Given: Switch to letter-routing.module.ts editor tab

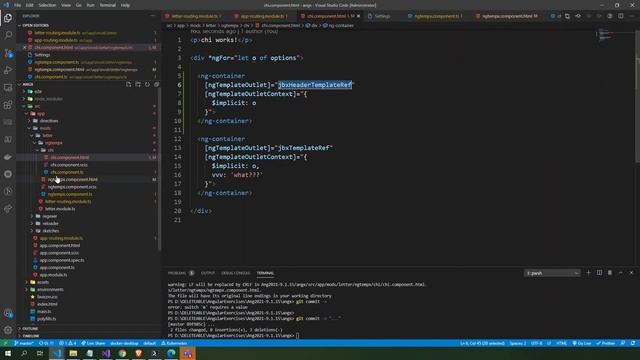Looking at the screenshot, I should pyautogui.click(x=196, y=16).
